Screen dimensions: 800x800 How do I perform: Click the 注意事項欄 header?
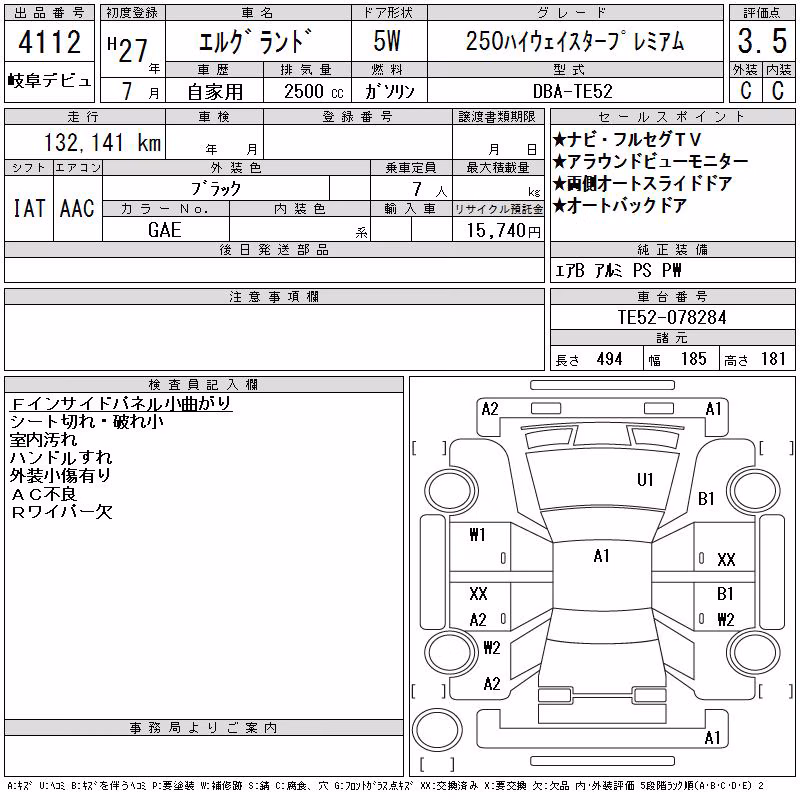point(274,296)
